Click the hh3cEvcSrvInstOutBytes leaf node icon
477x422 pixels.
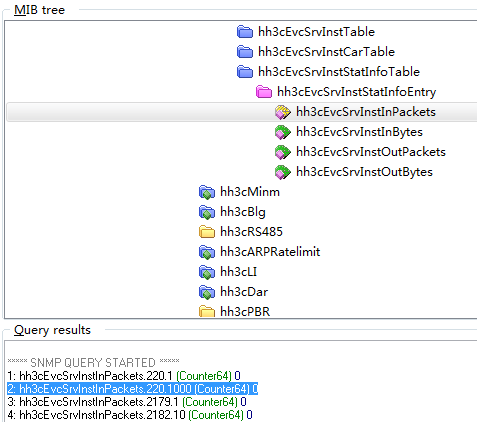pyautogui.click(x=283, y=172)
